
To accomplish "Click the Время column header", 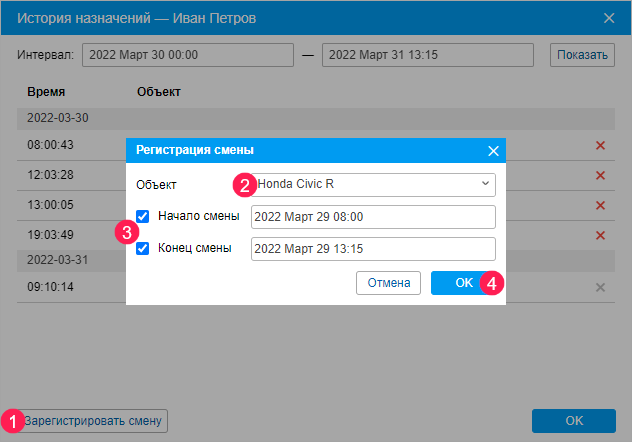I will pos(46,92).
